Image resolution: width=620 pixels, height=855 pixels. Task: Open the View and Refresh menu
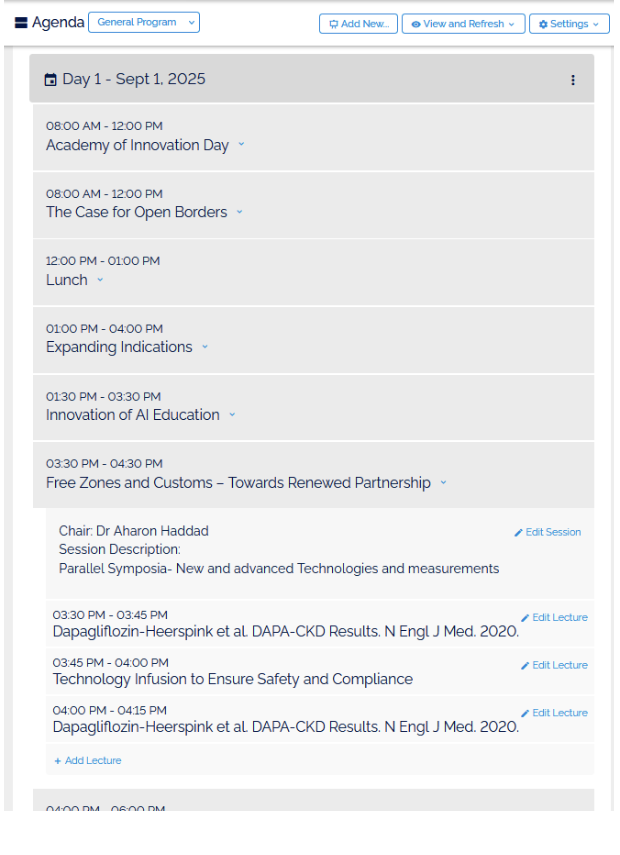[x=463, y=24]
